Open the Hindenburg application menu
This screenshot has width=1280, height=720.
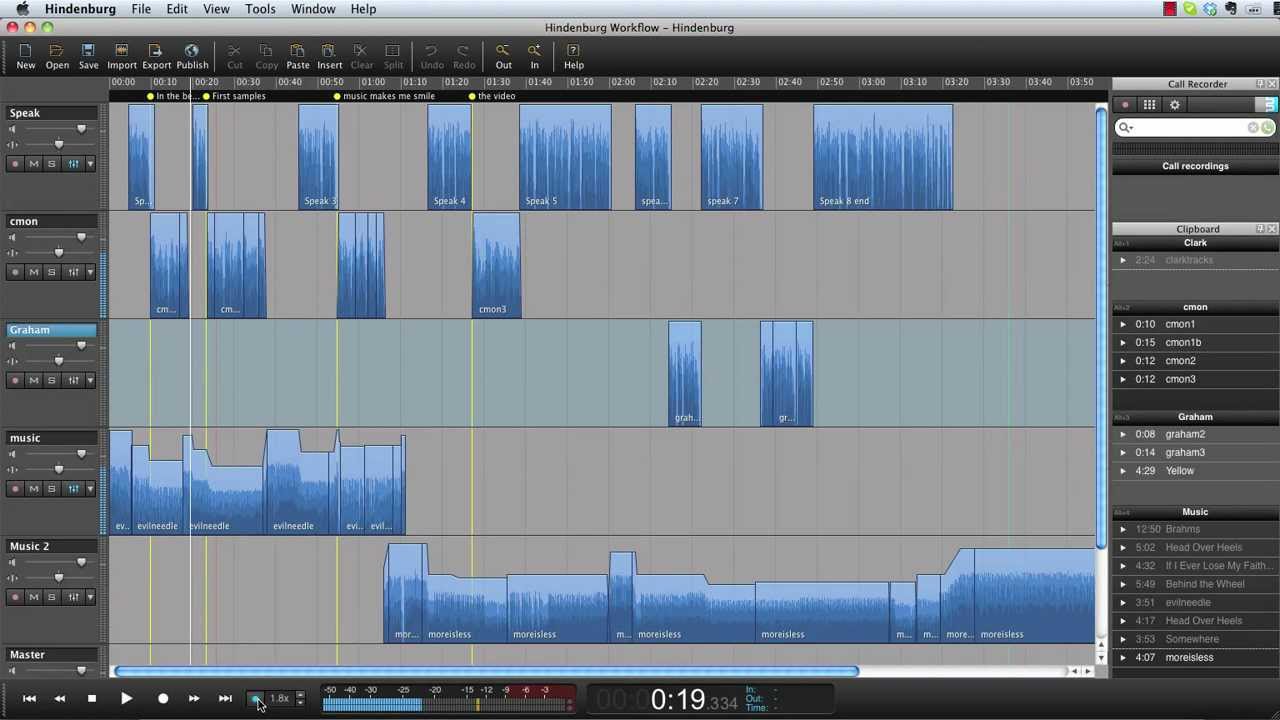click(x=80, y=8)
